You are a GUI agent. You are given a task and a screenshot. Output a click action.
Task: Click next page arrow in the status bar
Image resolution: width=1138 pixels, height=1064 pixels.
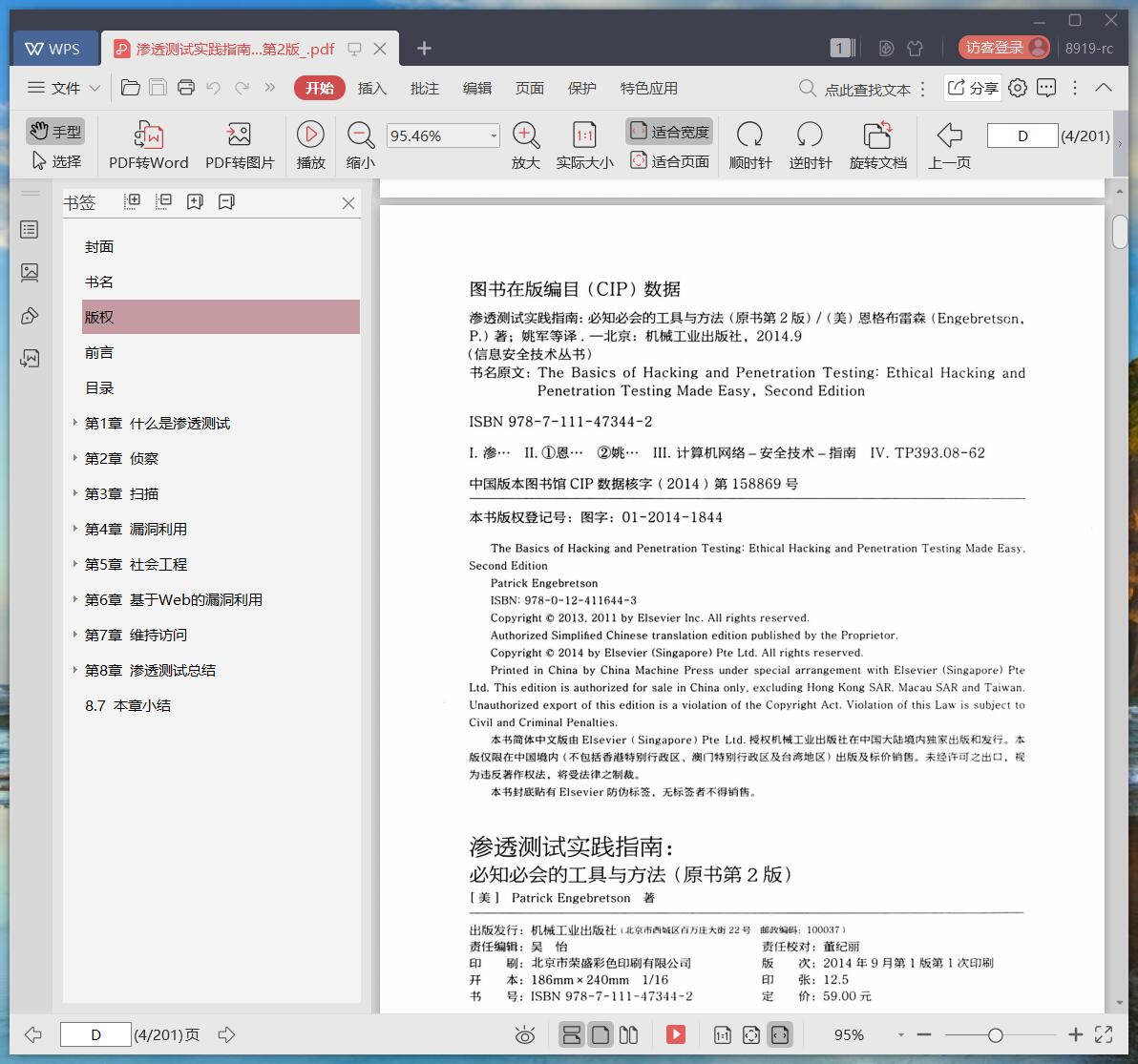[x=226, y=1035]
